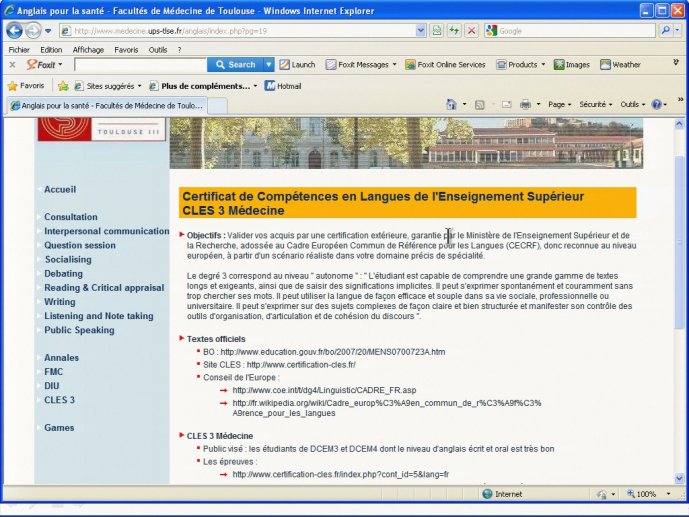Click the Images toolbar button
This screenshot has height=517, width=689.
572,65
